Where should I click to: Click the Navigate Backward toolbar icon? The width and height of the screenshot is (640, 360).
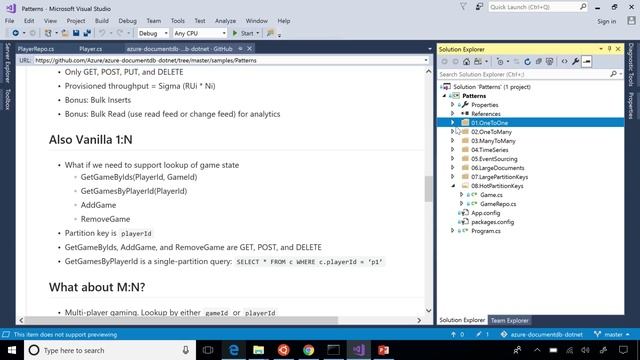[15, 33]
